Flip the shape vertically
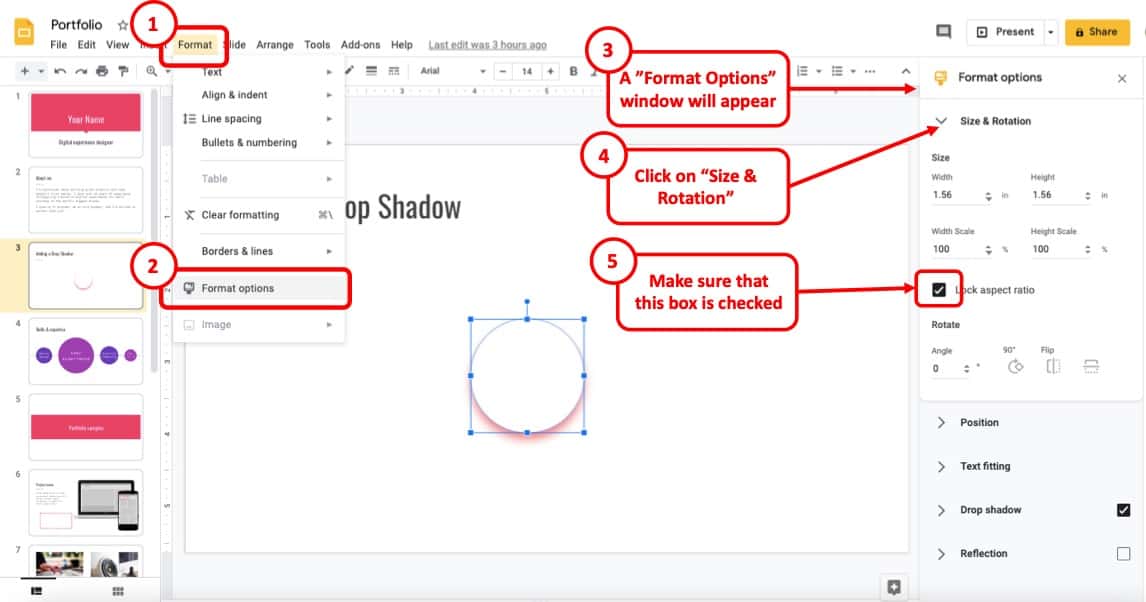This screenshot has height=602, width=1146. point(1090,367)
